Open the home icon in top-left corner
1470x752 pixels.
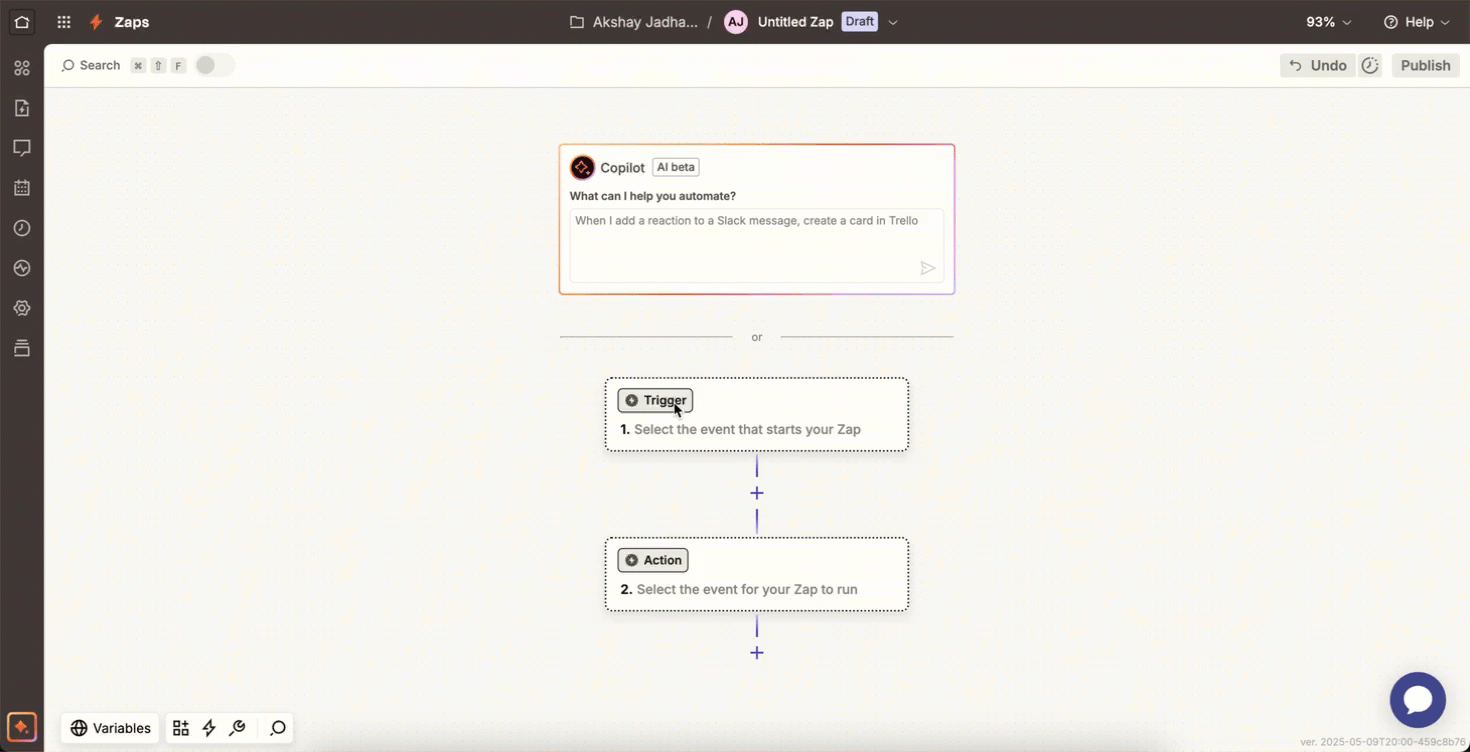click(21, 22)
